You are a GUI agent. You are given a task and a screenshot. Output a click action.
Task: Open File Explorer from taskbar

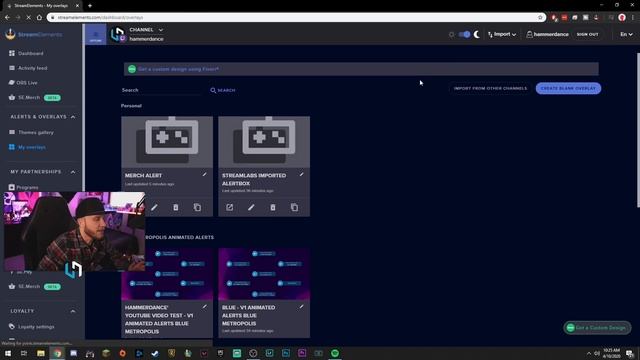[41, 353]
